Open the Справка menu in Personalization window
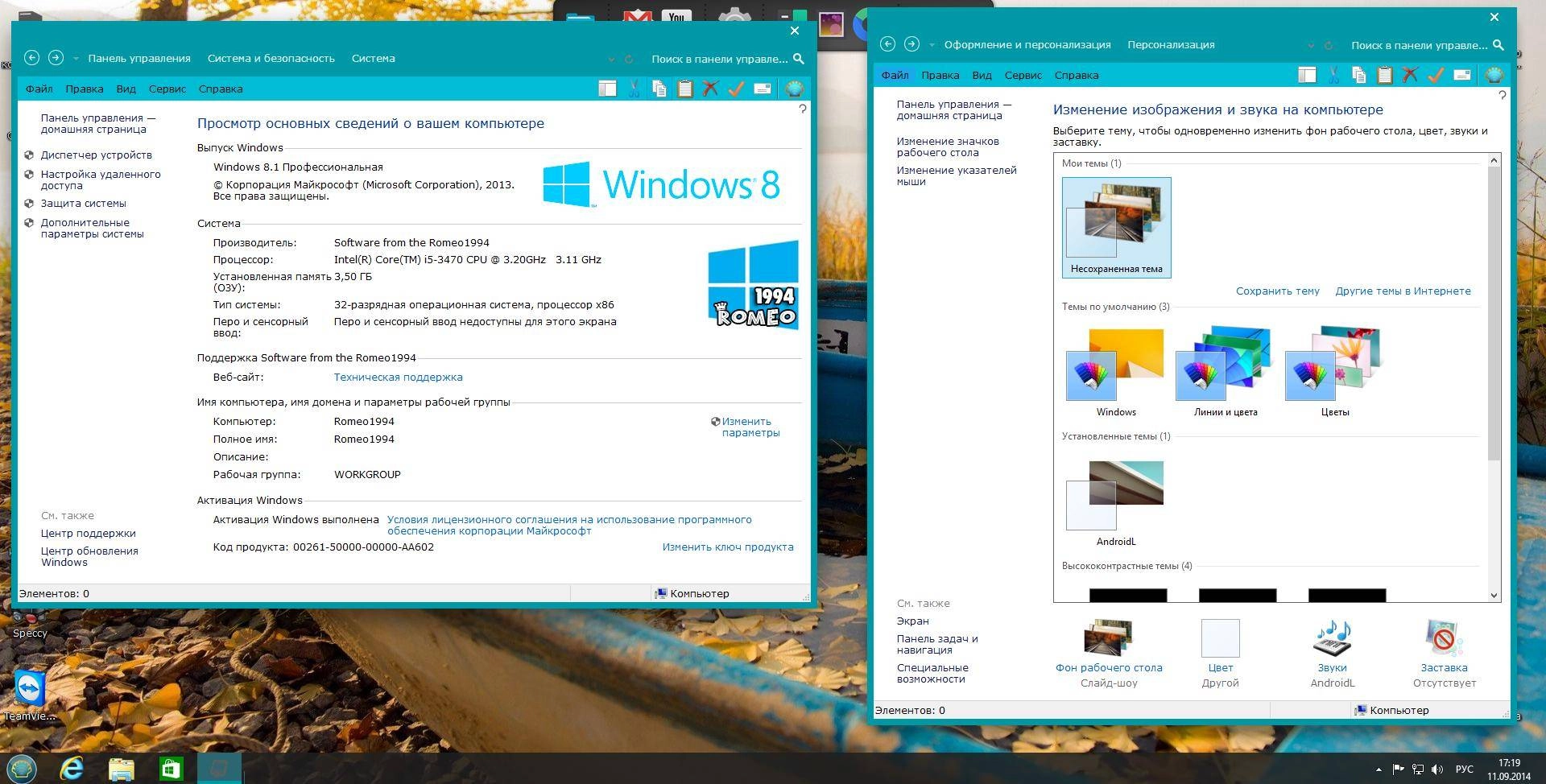This screenshot has width=1546, height=784. click(x=1076, y=76)
